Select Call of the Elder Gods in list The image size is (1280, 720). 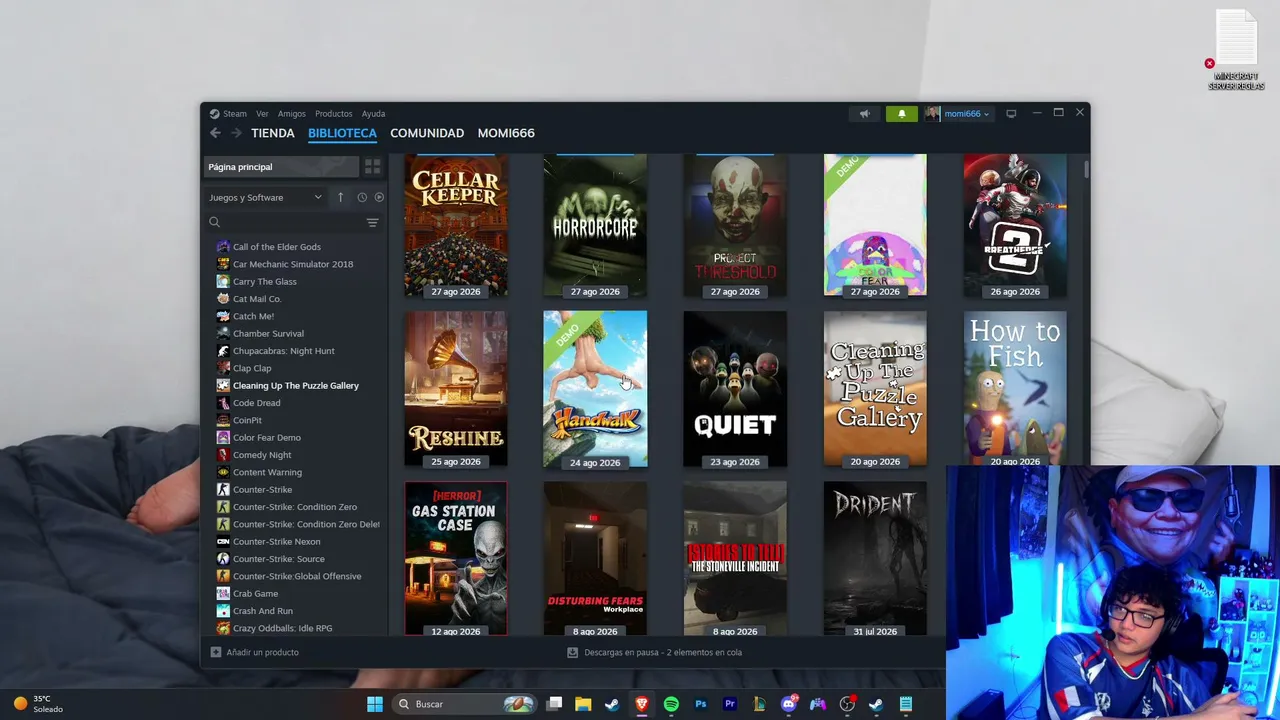[277, 247]
